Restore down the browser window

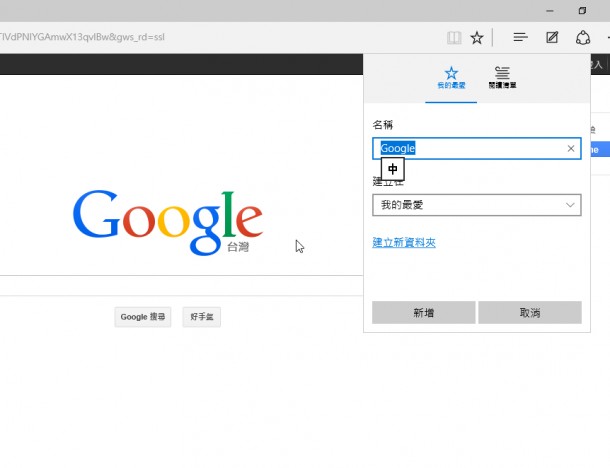click(x=582, y=11)
